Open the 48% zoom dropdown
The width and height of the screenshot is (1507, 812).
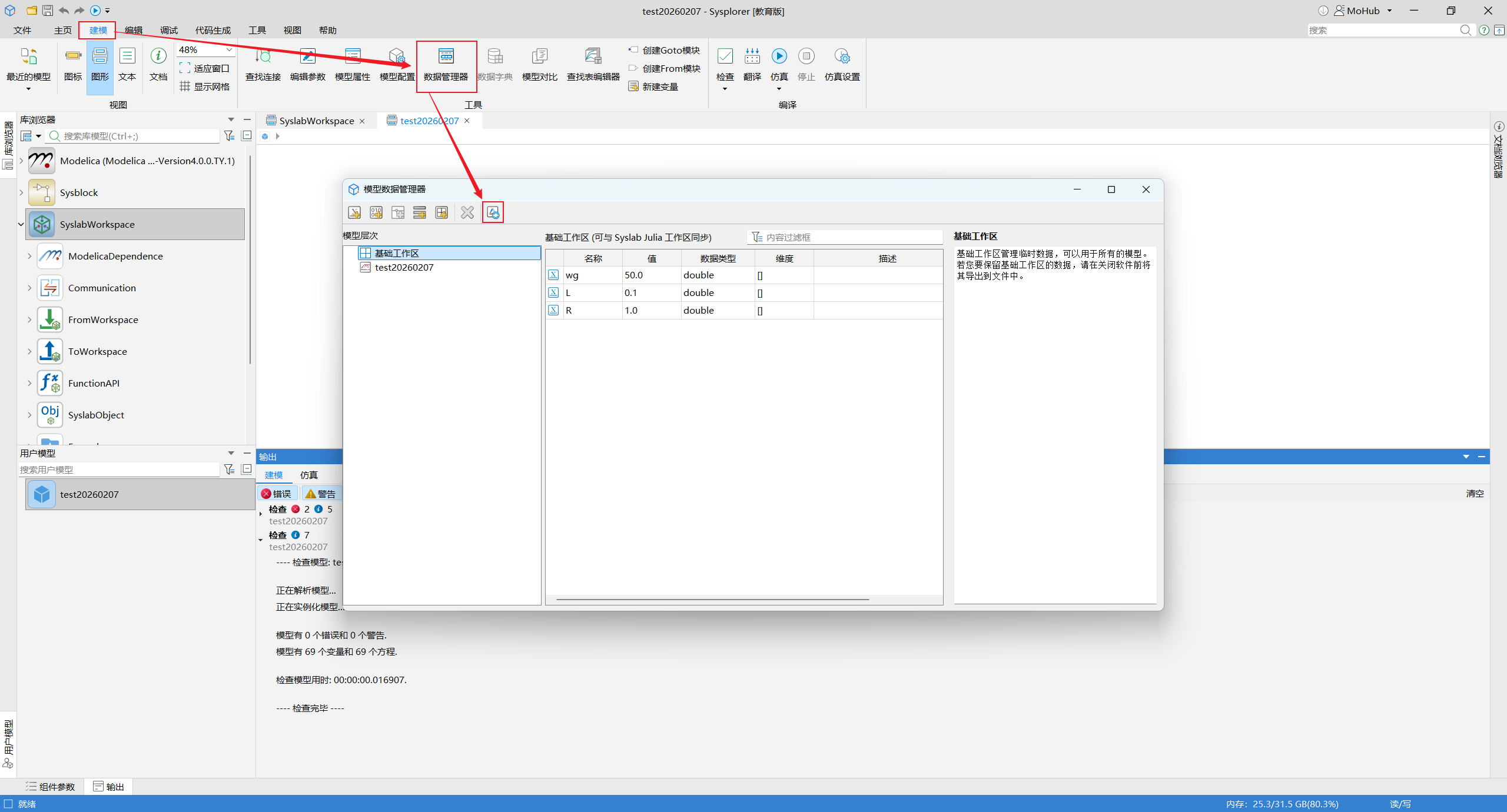[230, 50]
